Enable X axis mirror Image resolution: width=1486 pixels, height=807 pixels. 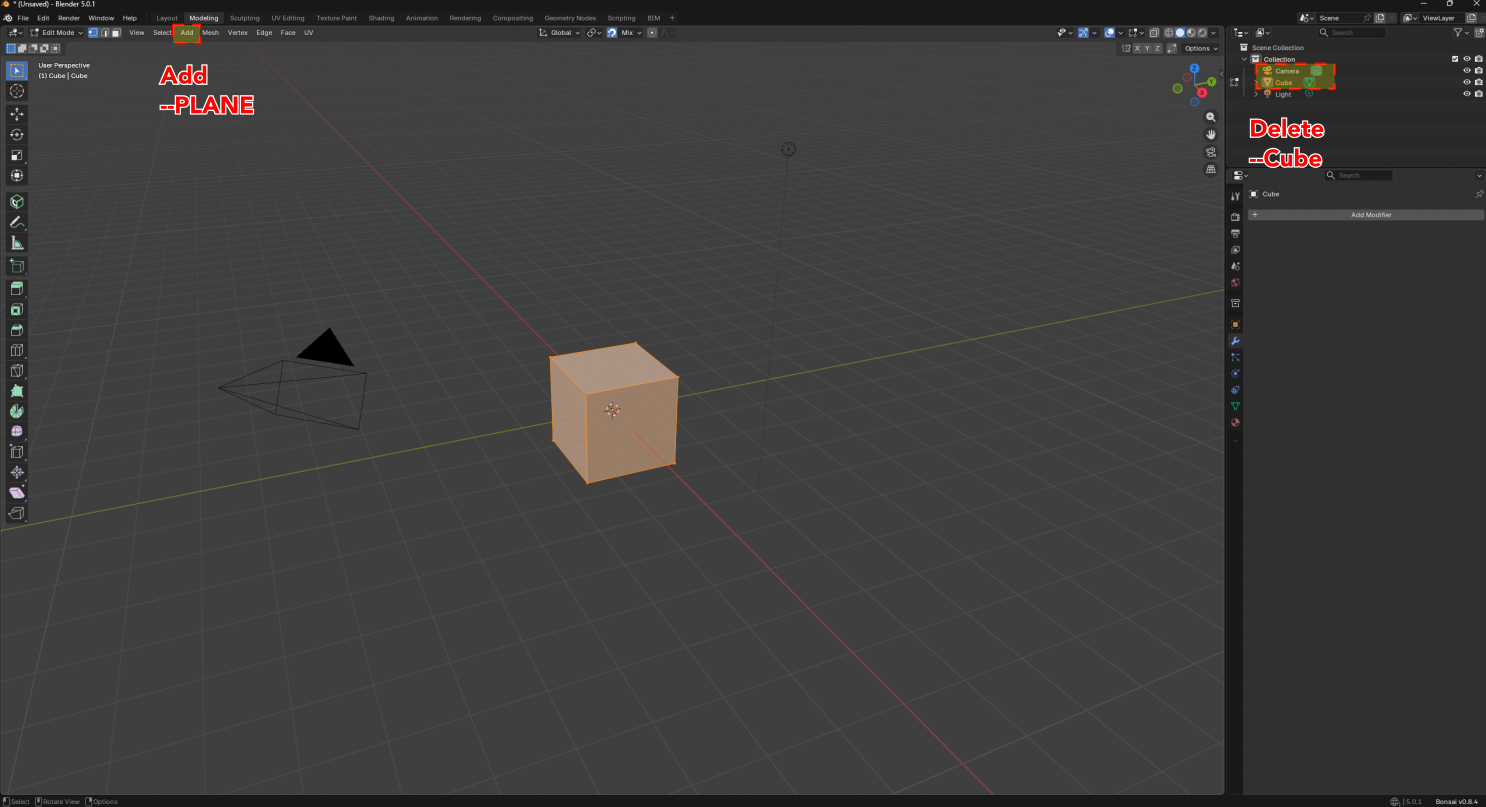click(1138, 48)
